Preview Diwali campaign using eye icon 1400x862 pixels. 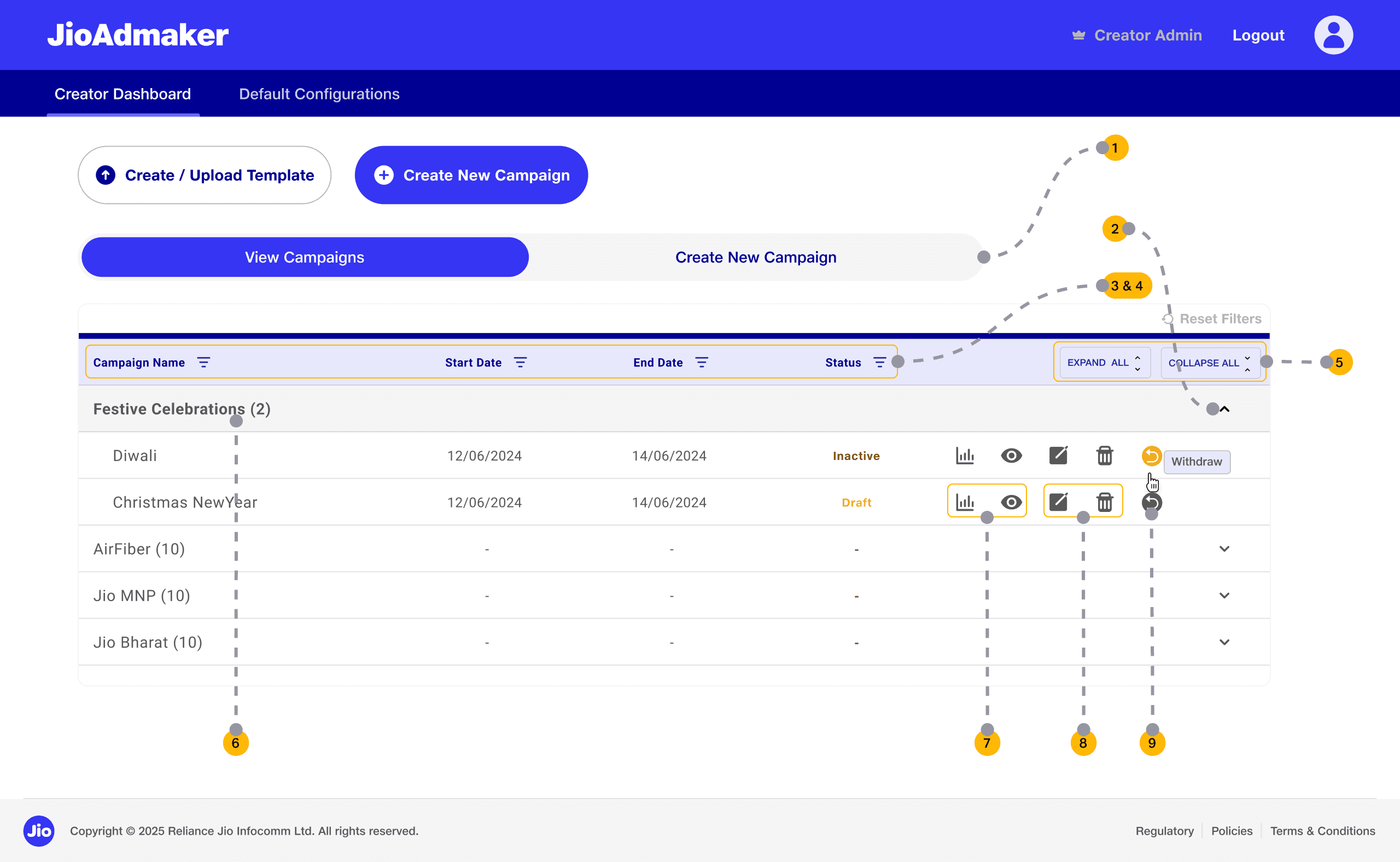[1011, 456]
